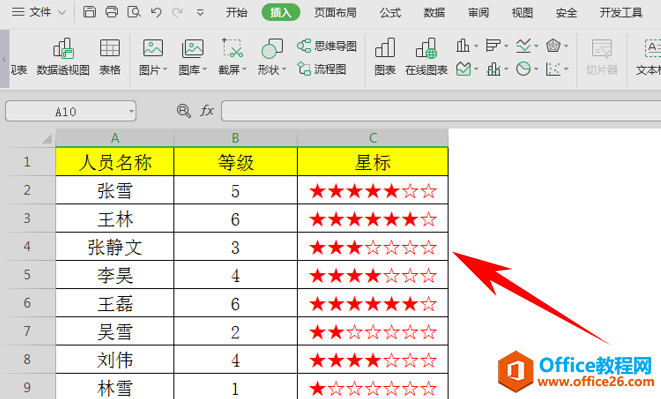Screen dimensions: 661x399
Task: Switch to the 开始 tab
Action: [x=236, y=13]
